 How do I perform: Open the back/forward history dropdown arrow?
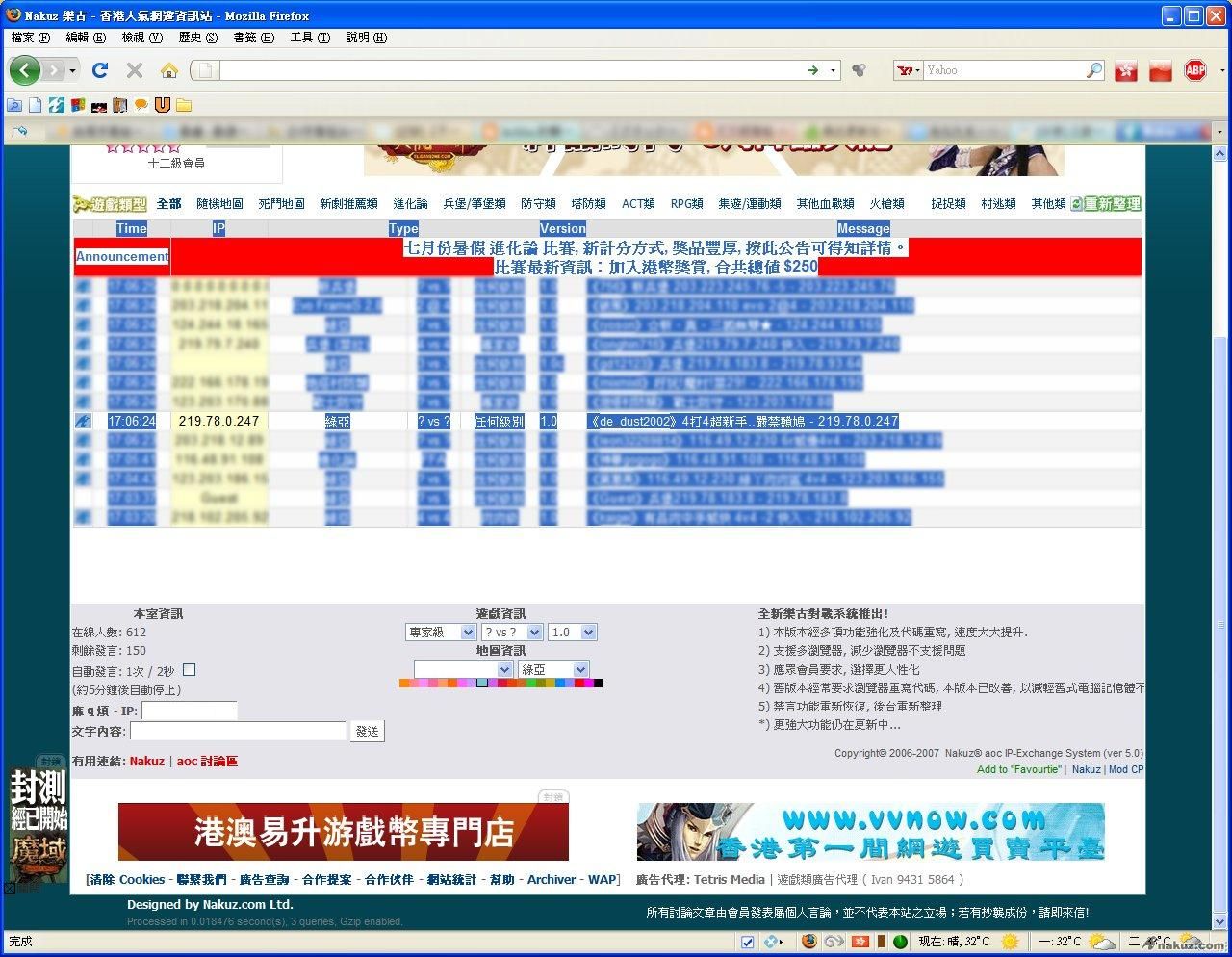tap(72, 70)
